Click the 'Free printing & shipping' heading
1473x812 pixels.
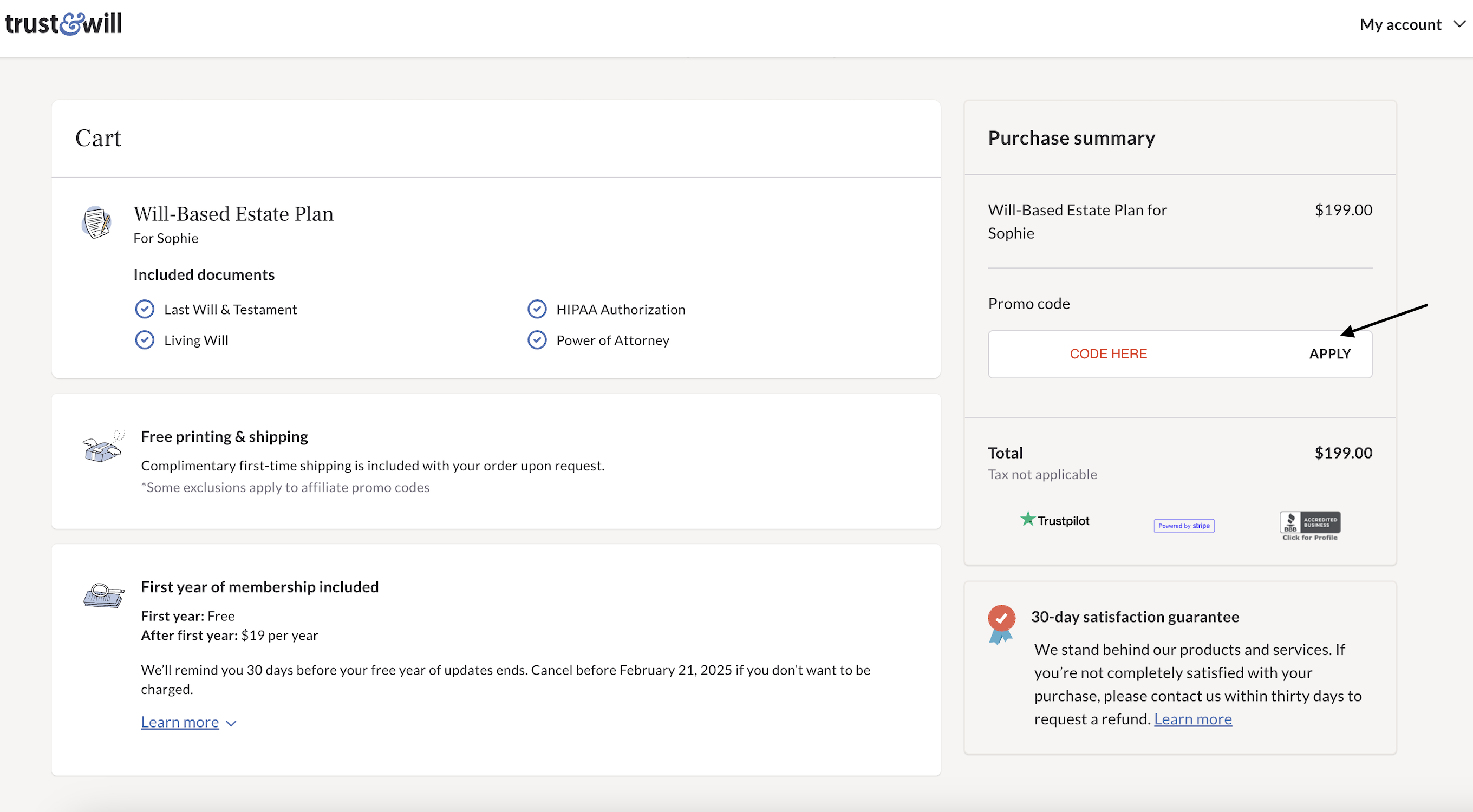(x=225, y=436)
